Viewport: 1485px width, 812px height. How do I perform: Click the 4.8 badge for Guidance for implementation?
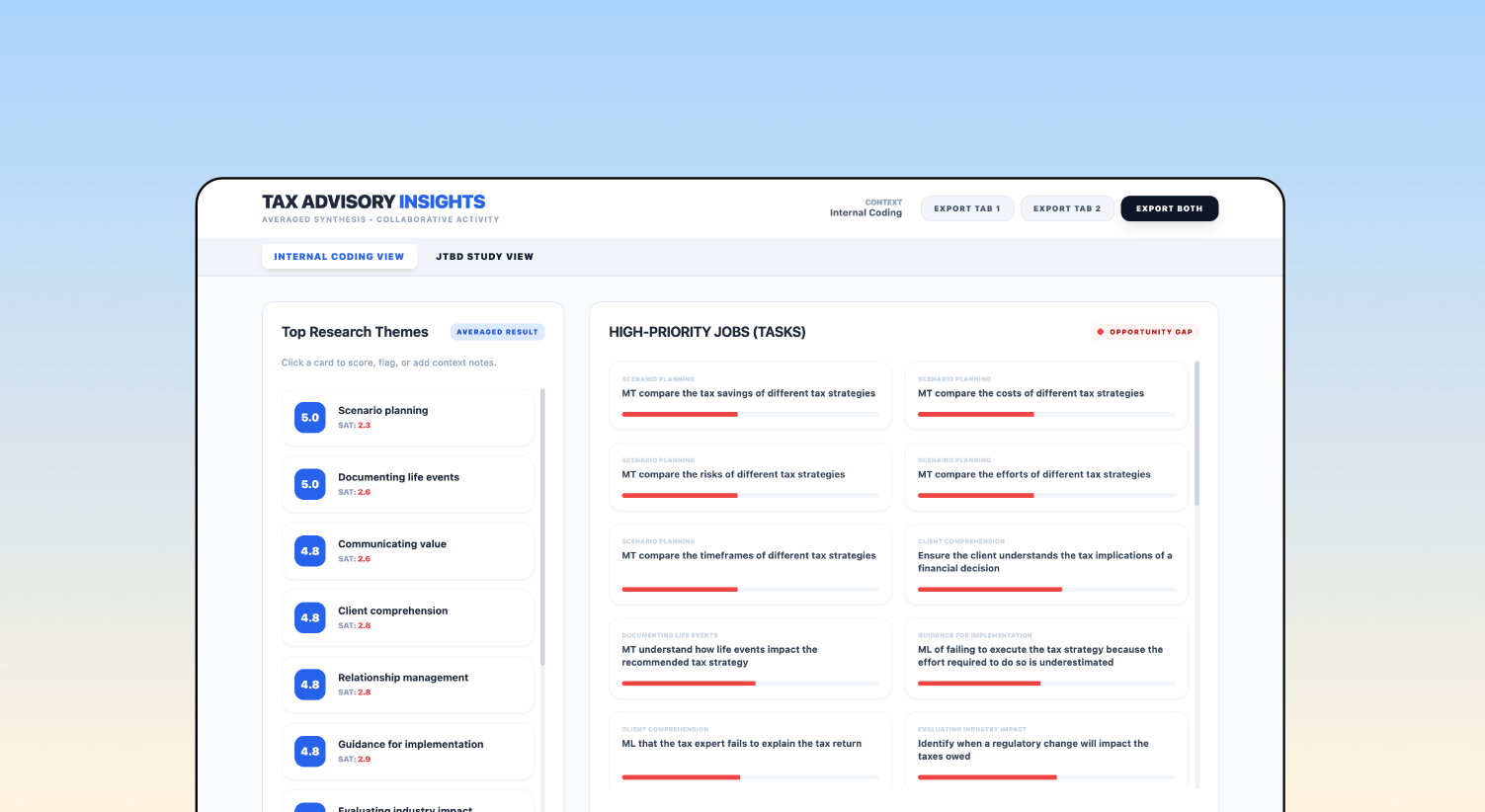click(x=309, y=751)
